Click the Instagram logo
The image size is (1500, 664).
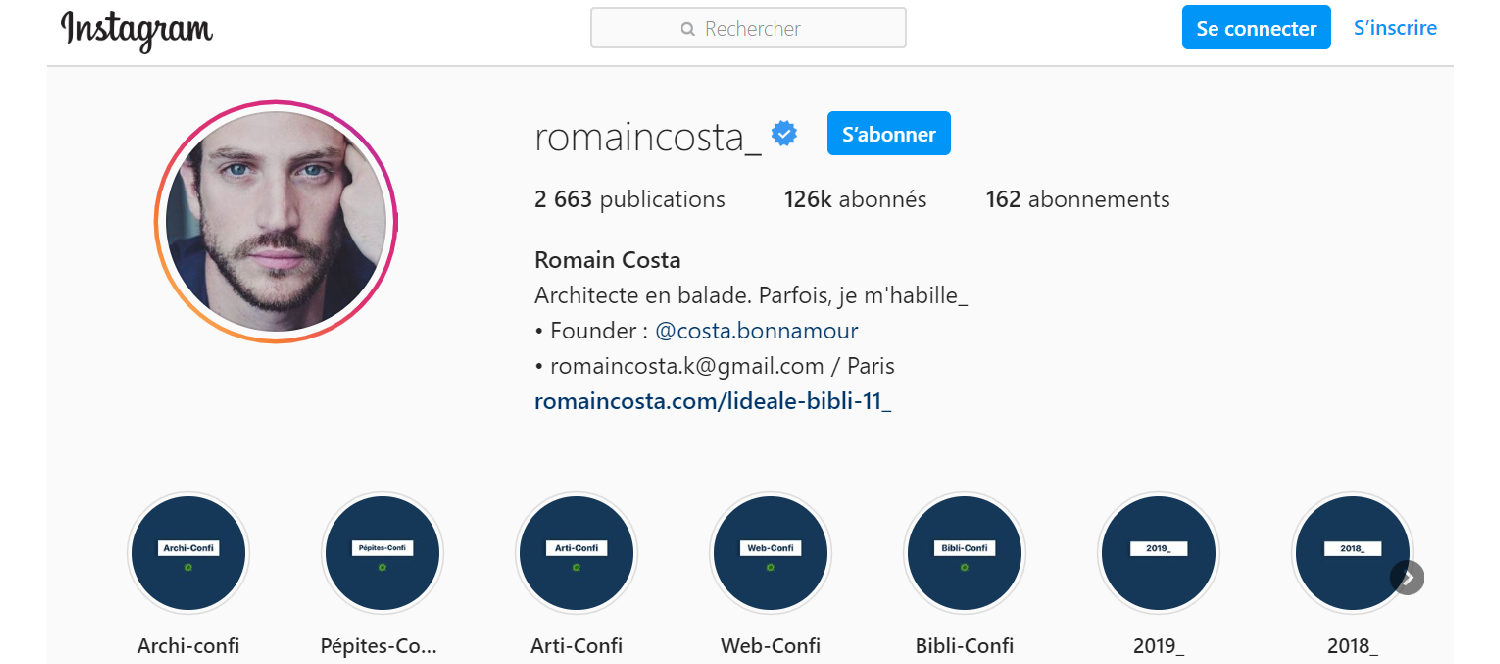pyautogui.click(x=137, y=29)
